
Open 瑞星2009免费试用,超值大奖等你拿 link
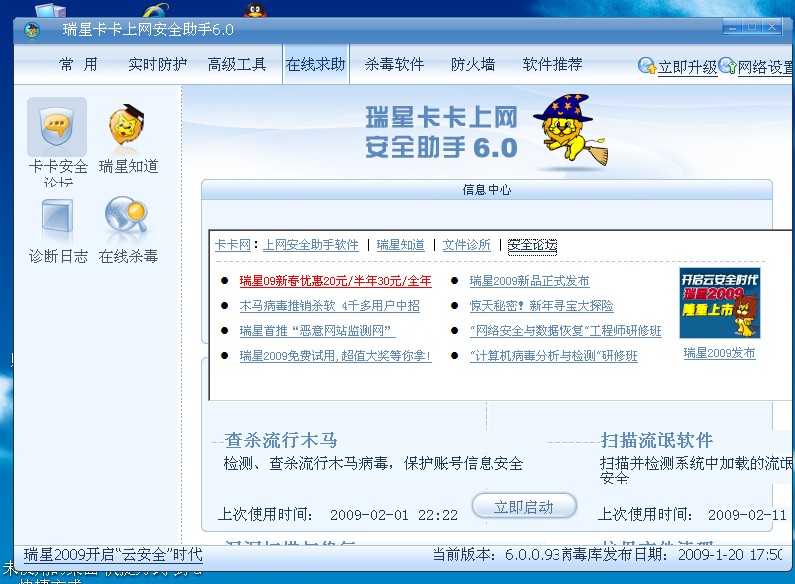335,356
